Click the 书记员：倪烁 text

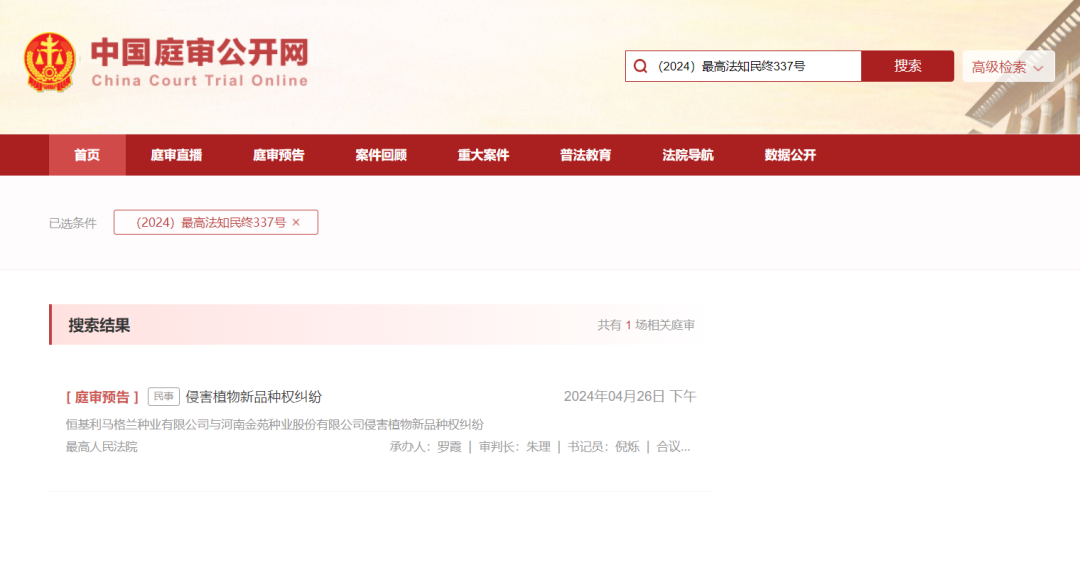(x=603, y=447)
